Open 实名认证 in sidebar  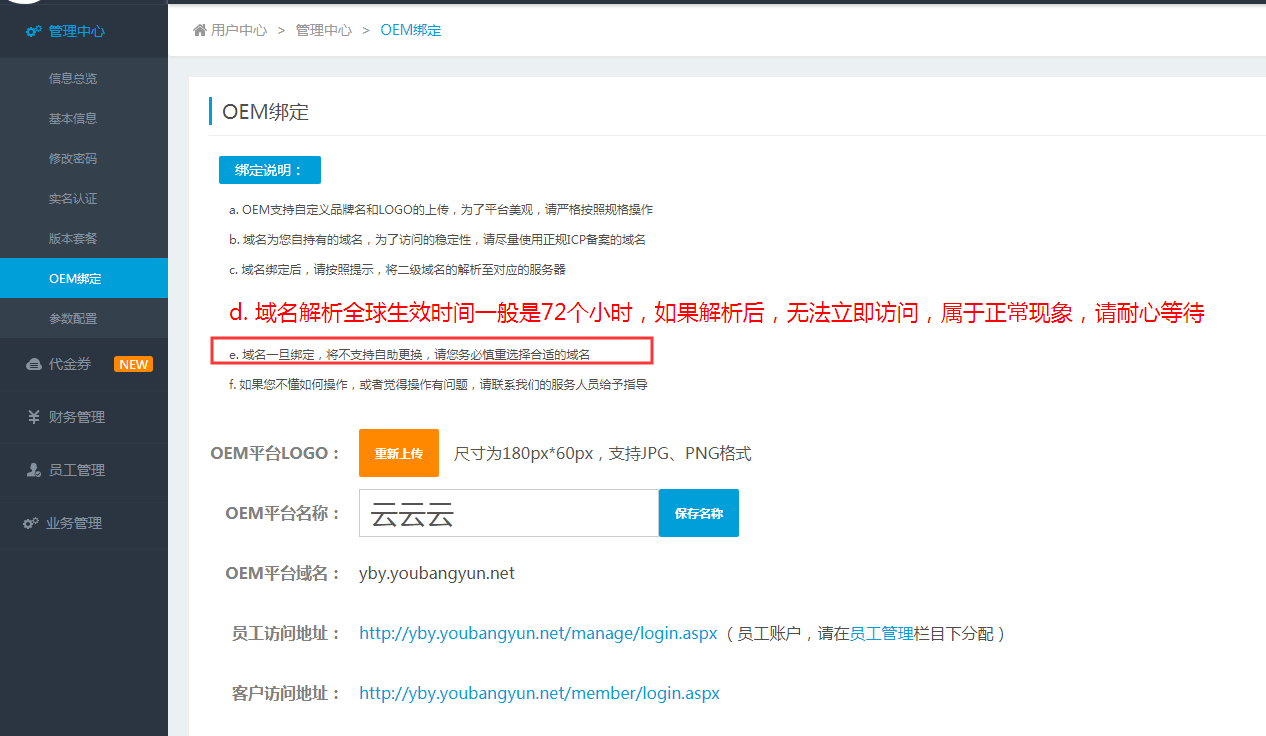tap(73, 199)
